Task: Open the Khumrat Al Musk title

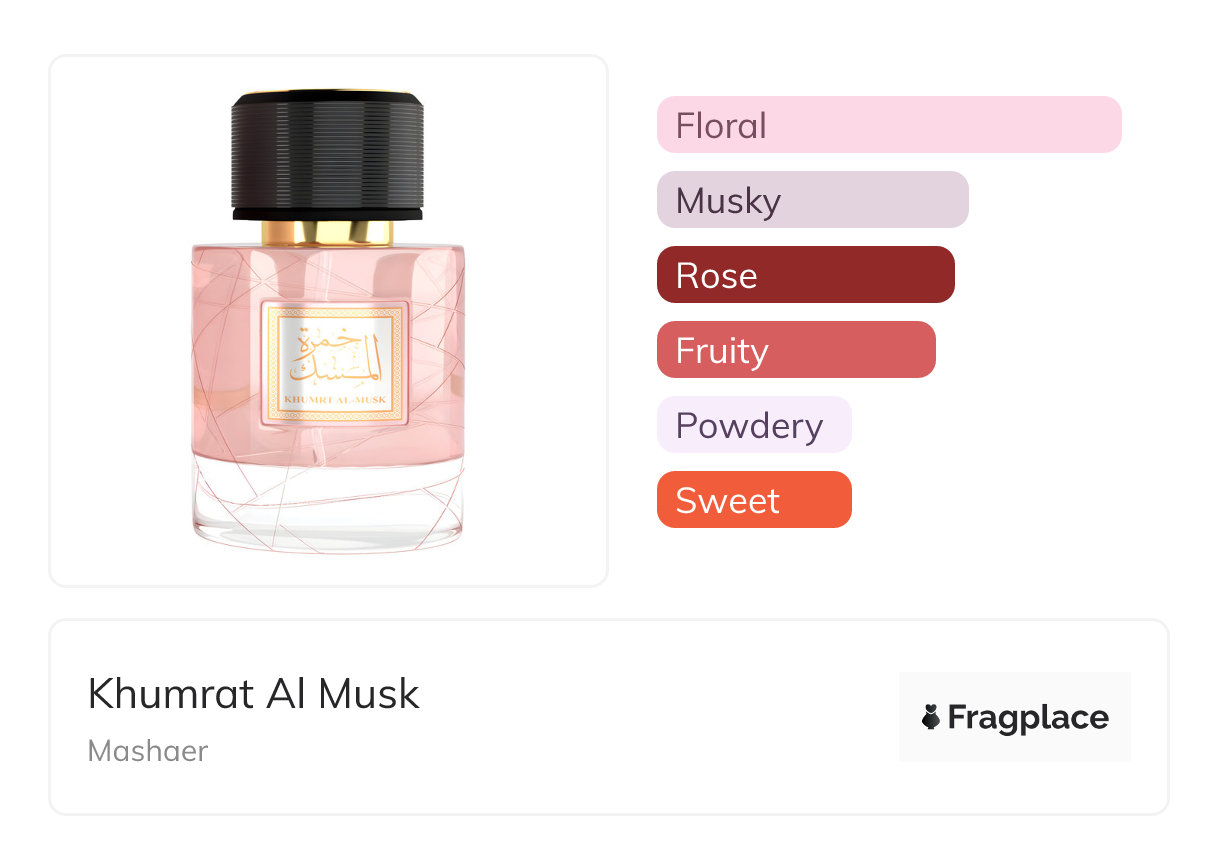Action: 254,694
